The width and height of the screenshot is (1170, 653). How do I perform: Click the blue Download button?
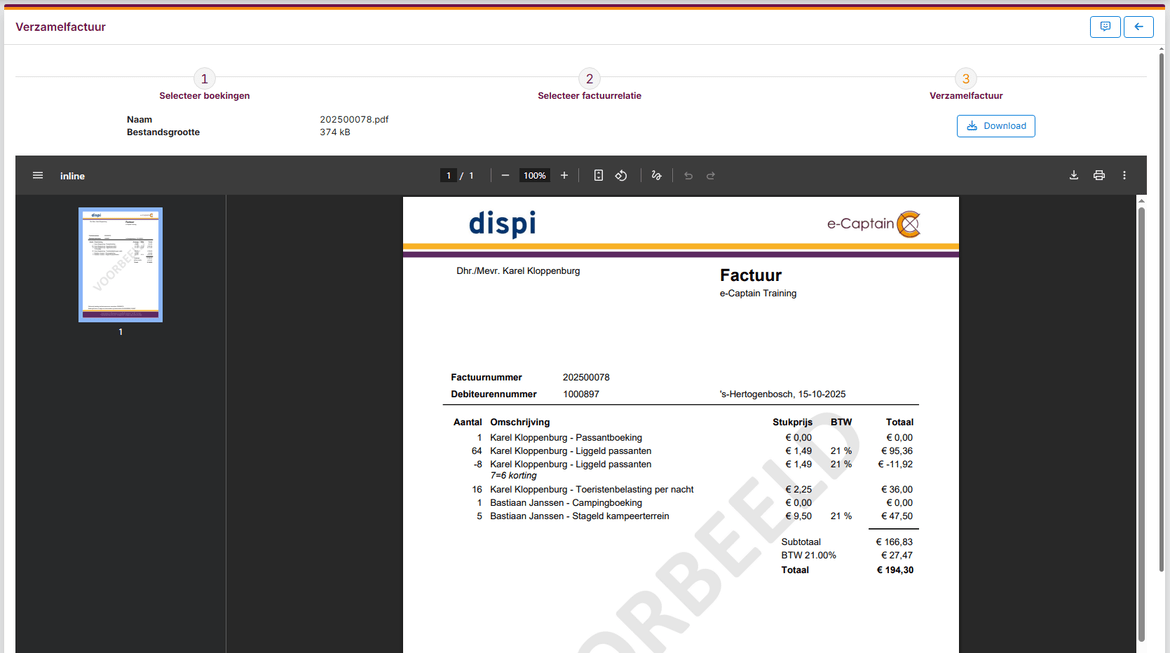[x=996, y=126]
